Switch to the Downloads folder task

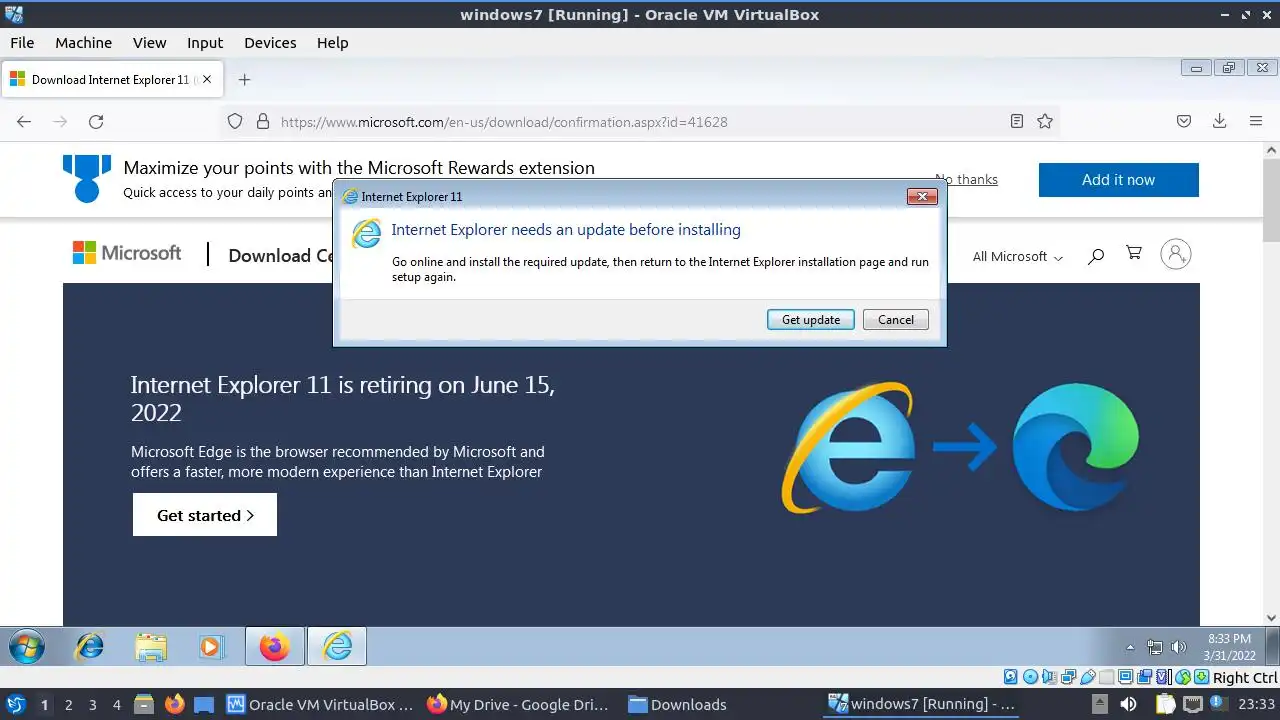(x=678, y=704)
